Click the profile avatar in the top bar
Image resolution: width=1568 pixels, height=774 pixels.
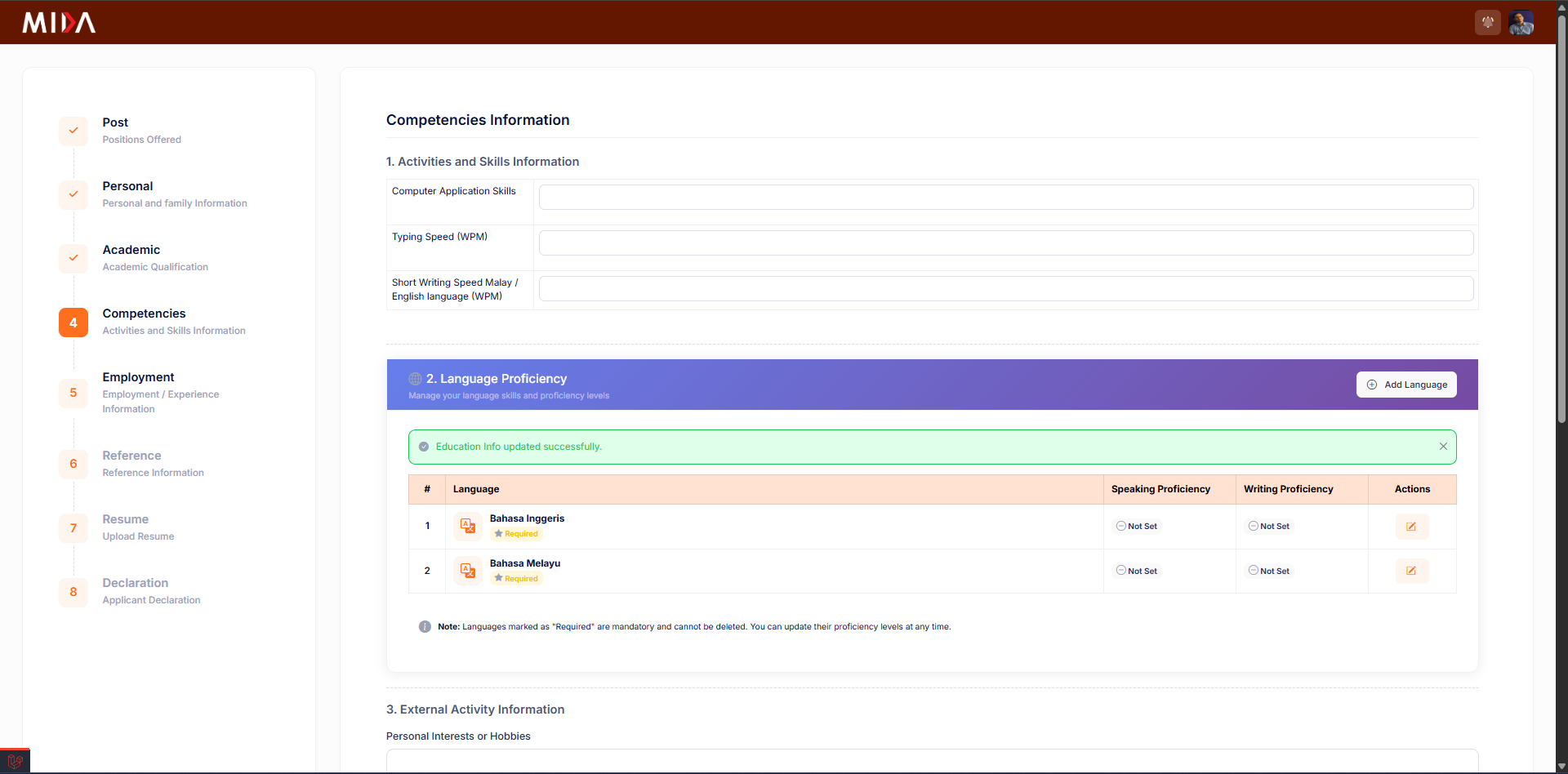click(x=1521, y=22)
